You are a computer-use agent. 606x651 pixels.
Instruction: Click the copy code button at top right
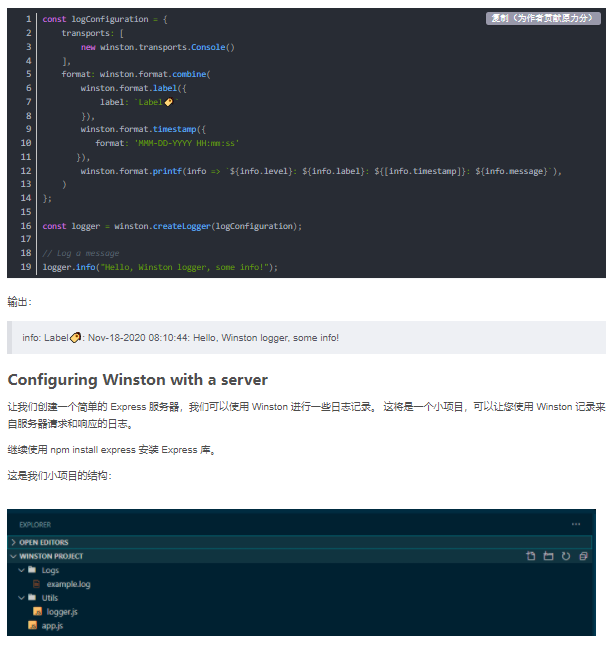click(543, 18)
